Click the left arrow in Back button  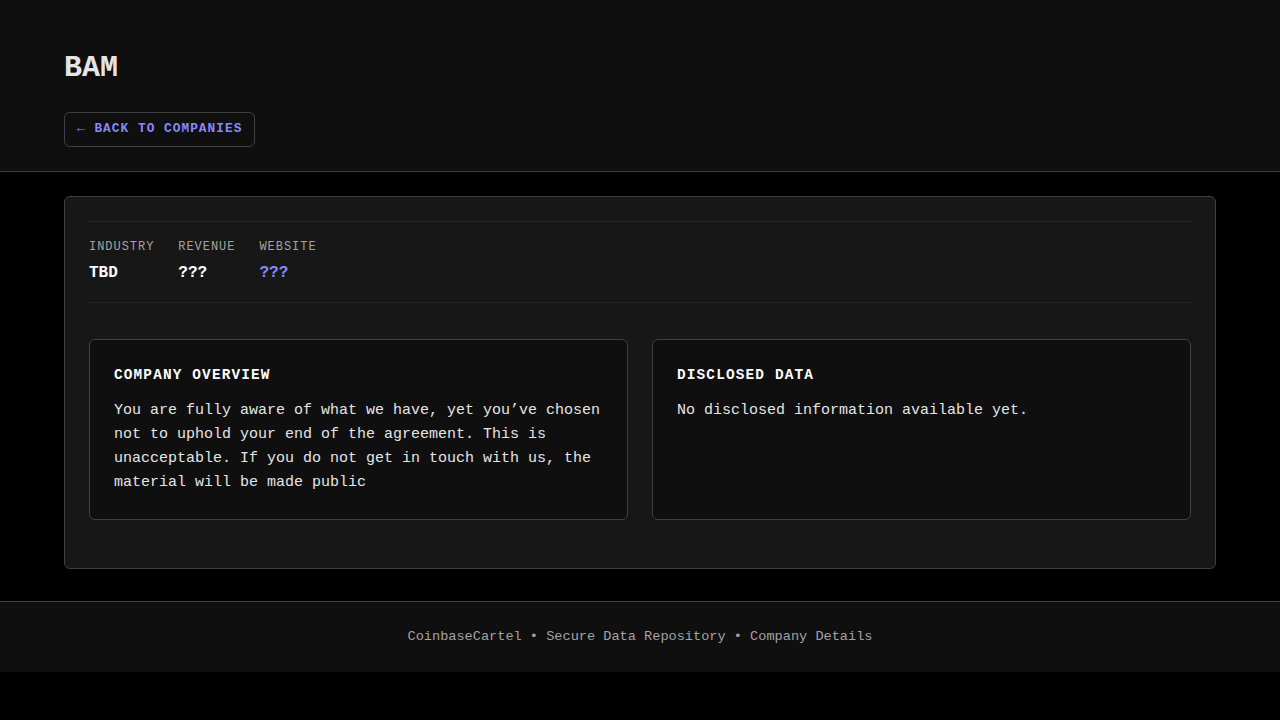coord(81,129)
